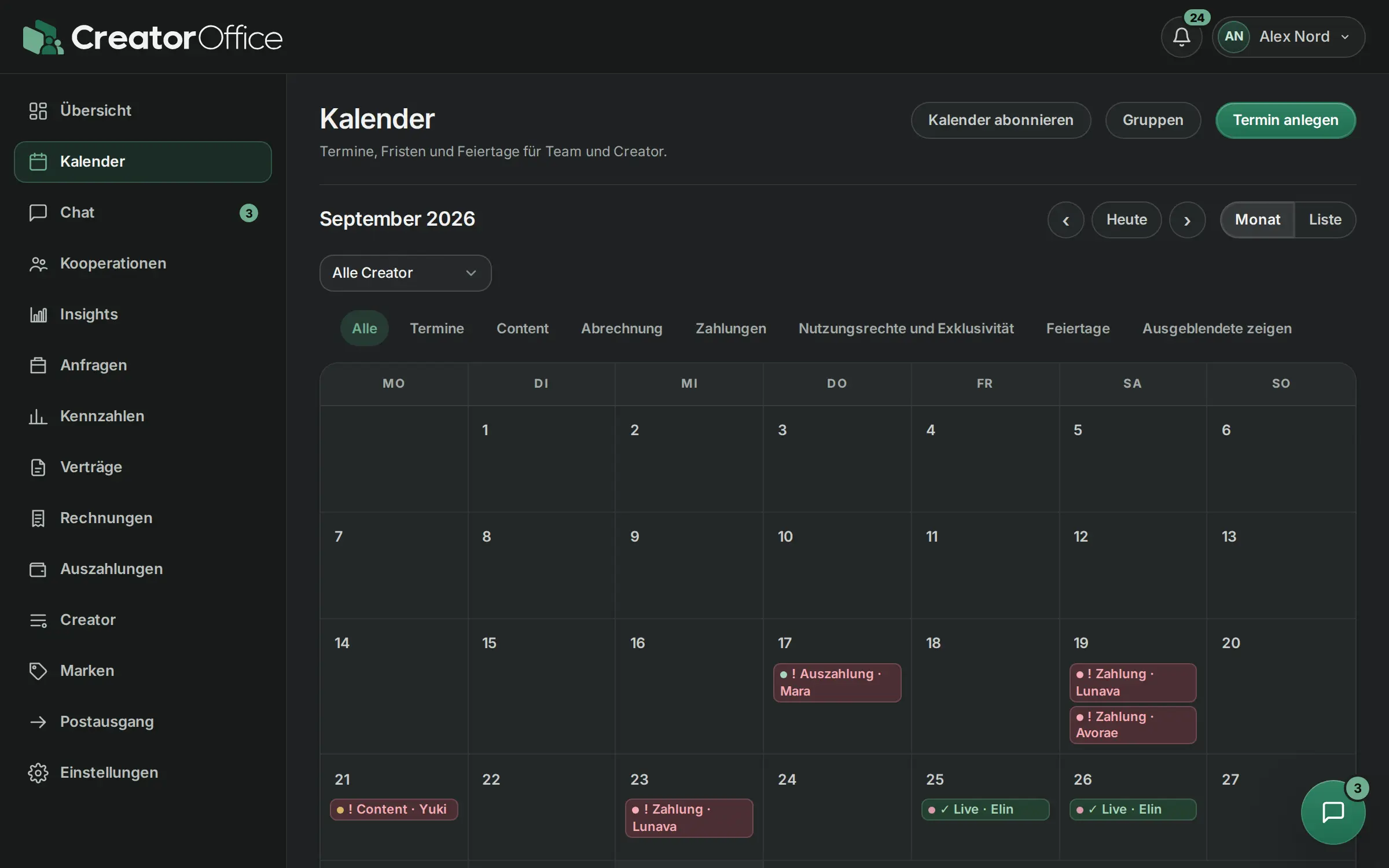The image size is (1389, 868).
Task: Click the Marken tag icon
Action: pyautogui.click(x=38, y=671)
